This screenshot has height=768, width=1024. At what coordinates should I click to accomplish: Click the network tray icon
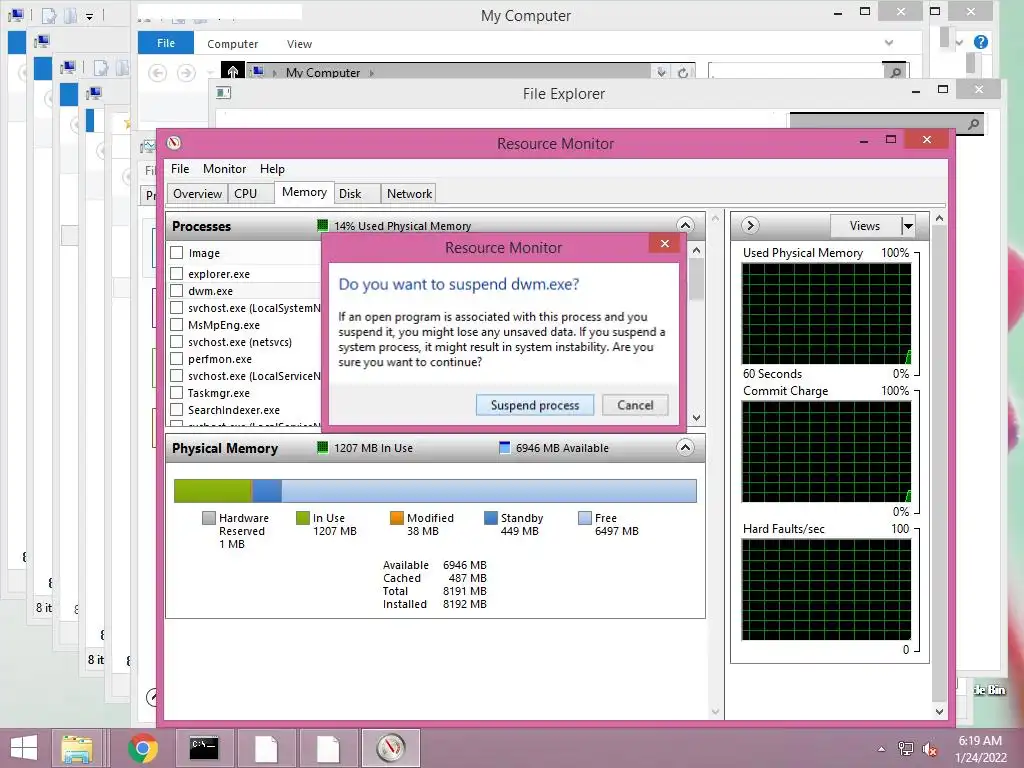(906, 748)
